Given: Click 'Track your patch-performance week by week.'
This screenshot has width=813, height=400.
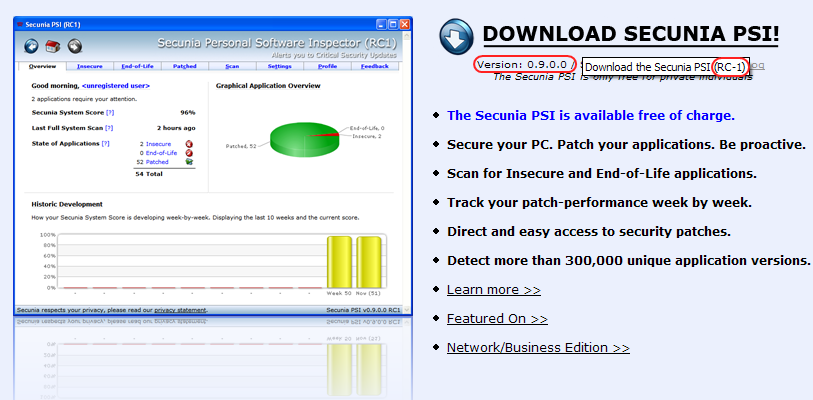Looking at the screenshot, I should [x=599, y=203].
